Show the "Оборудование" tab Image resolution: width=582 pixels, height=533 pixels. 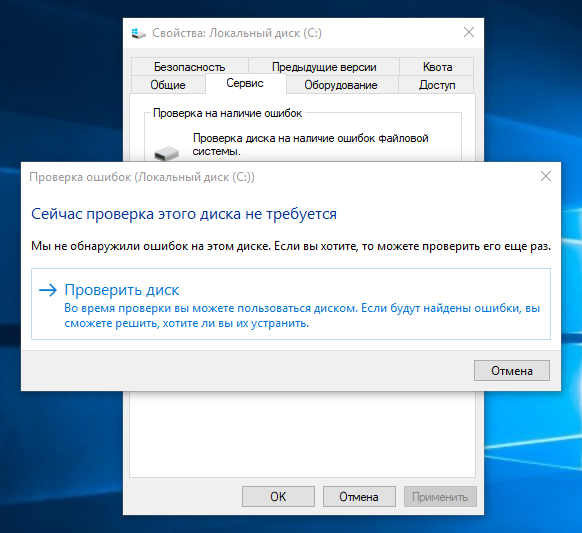pyautogui.click(x=341, y=85)
